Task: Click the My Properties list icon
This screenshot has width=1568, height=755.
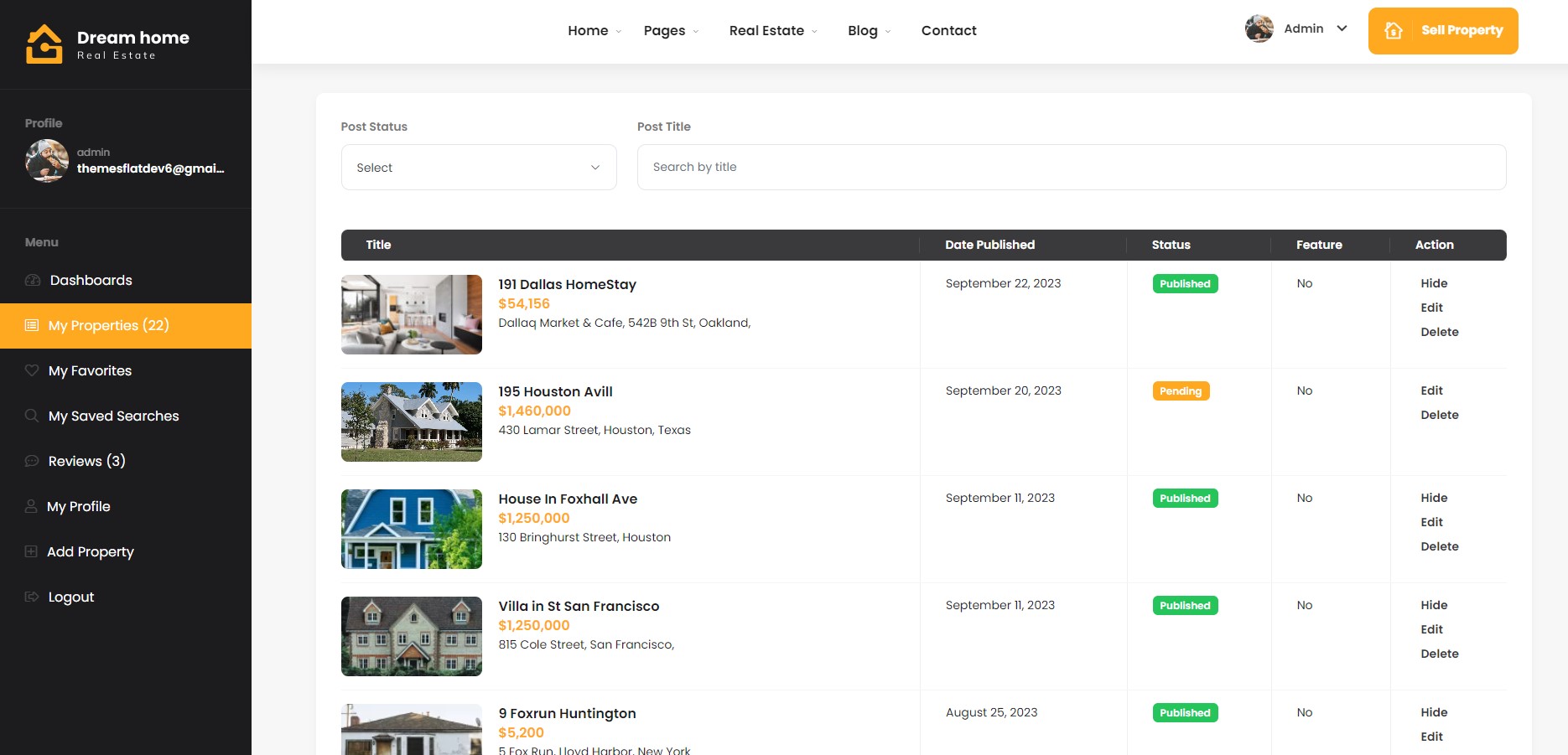Action: tap(32, 325)
